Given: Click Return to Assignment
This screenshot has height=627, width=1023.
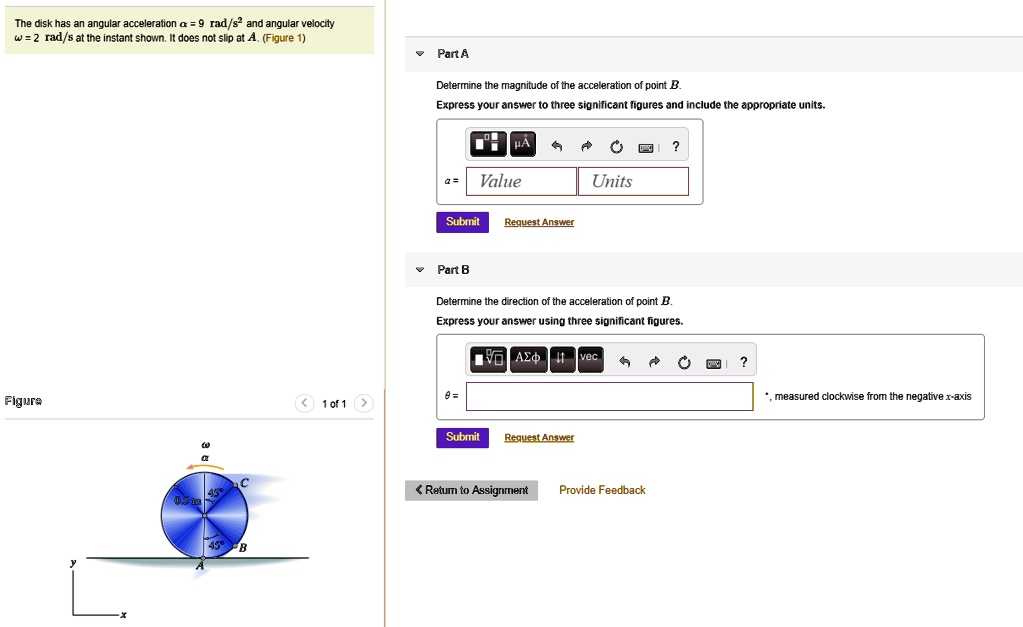Looking at the screenshot, I should point(471,490).
